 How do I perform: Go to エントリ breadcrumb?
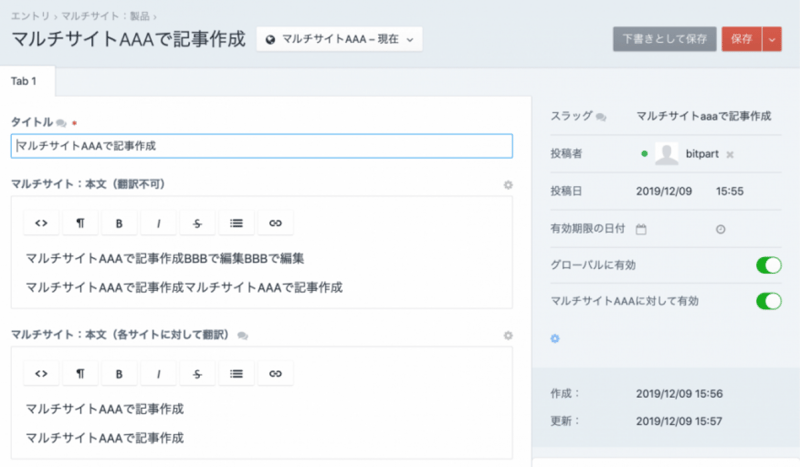[x=31, y=16]
